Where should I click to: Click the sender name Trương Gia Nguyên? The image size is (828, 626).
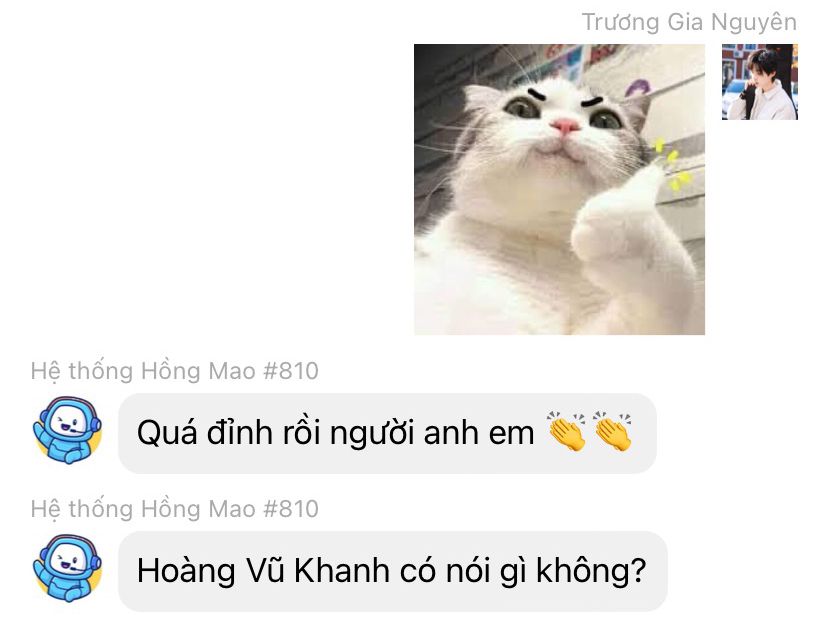[x=689, y=22]
